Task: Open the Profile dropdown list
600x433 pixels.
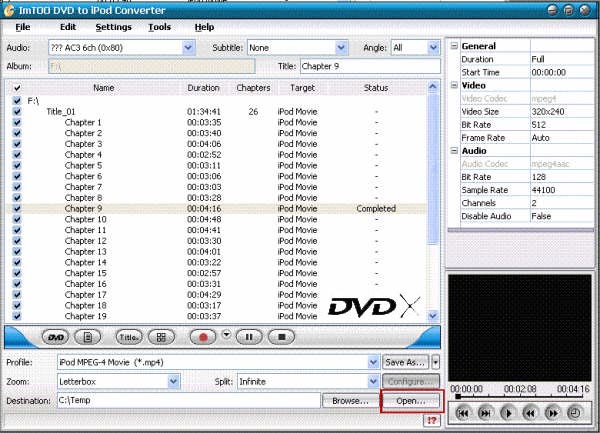Action: click(x=373, y=362)
